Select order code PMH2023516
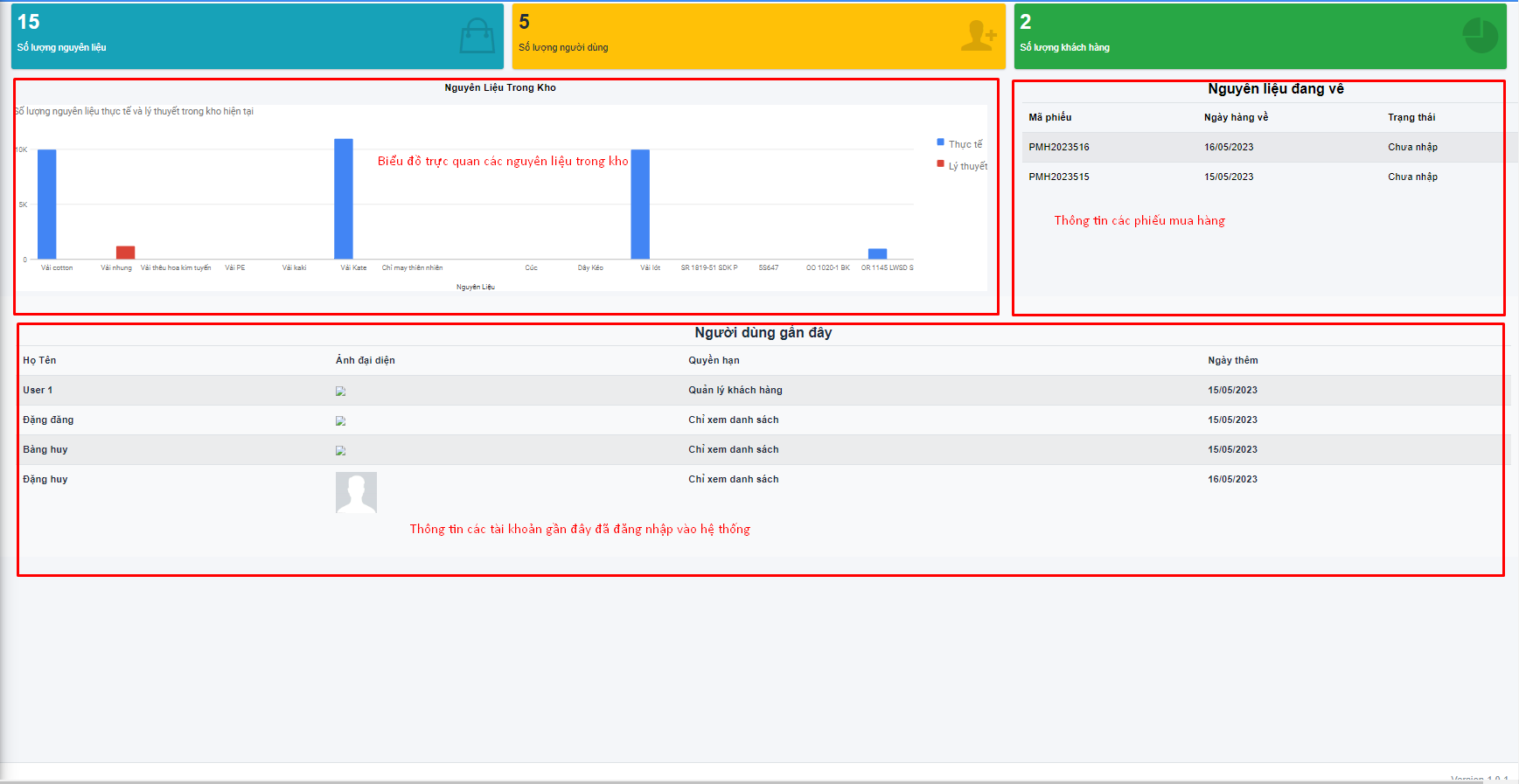1519x784 pixels. pyautogui.click(x=1059, y=147)
